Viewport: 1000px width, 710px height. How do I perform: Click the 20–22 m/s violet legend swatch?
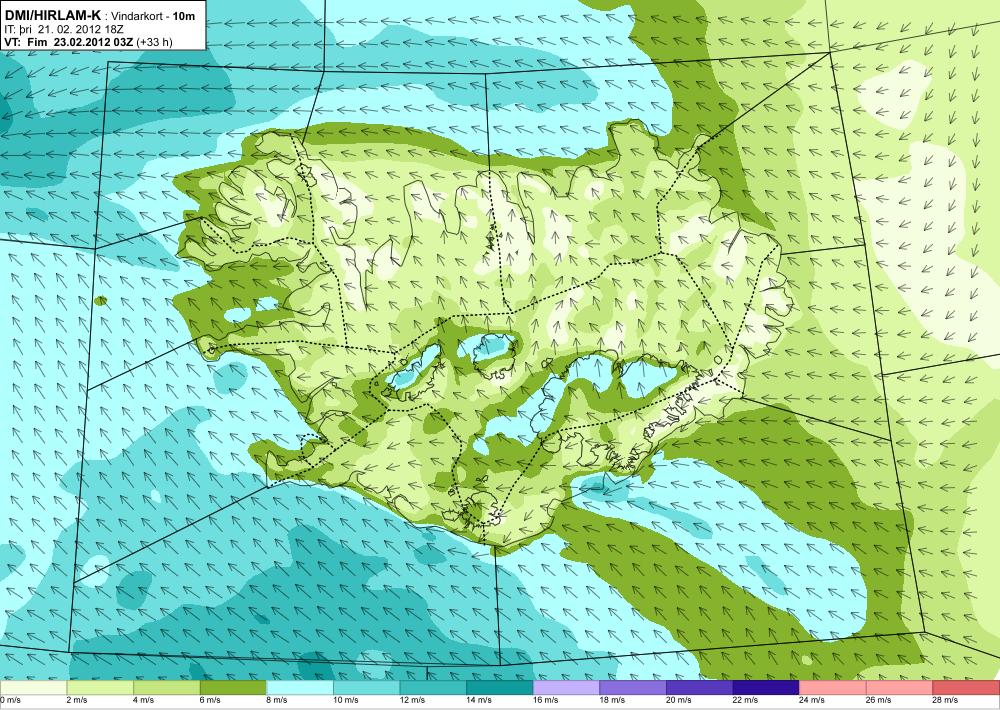click(700, 688)
